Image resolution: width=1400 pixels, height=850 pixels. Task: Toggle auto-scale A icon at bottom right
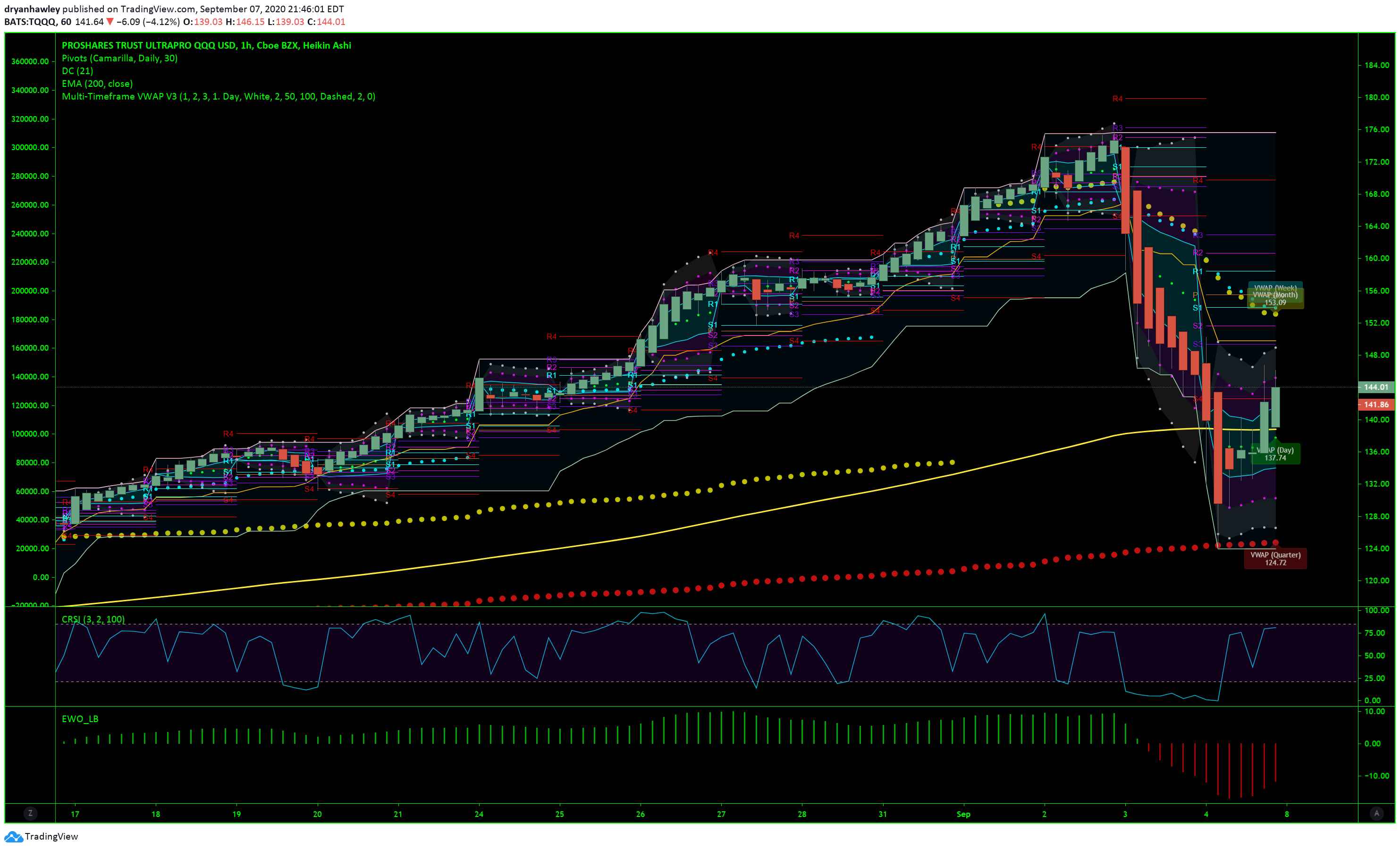[x=1376, y=814]
